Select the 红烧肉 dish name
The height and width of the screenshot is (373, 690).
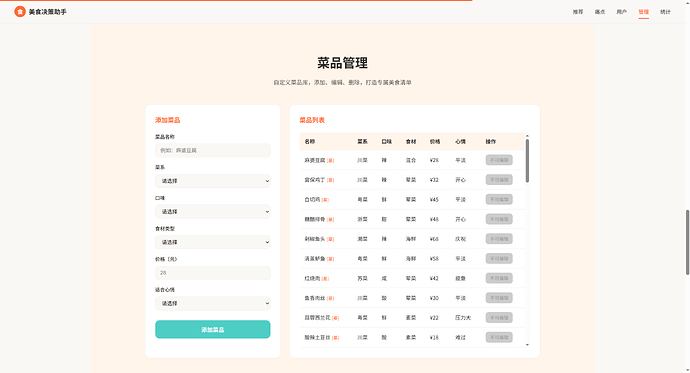312,278
